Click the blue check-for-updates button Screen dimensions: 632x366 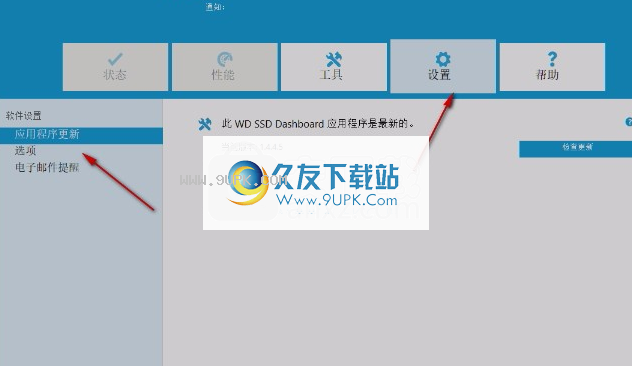575,149
